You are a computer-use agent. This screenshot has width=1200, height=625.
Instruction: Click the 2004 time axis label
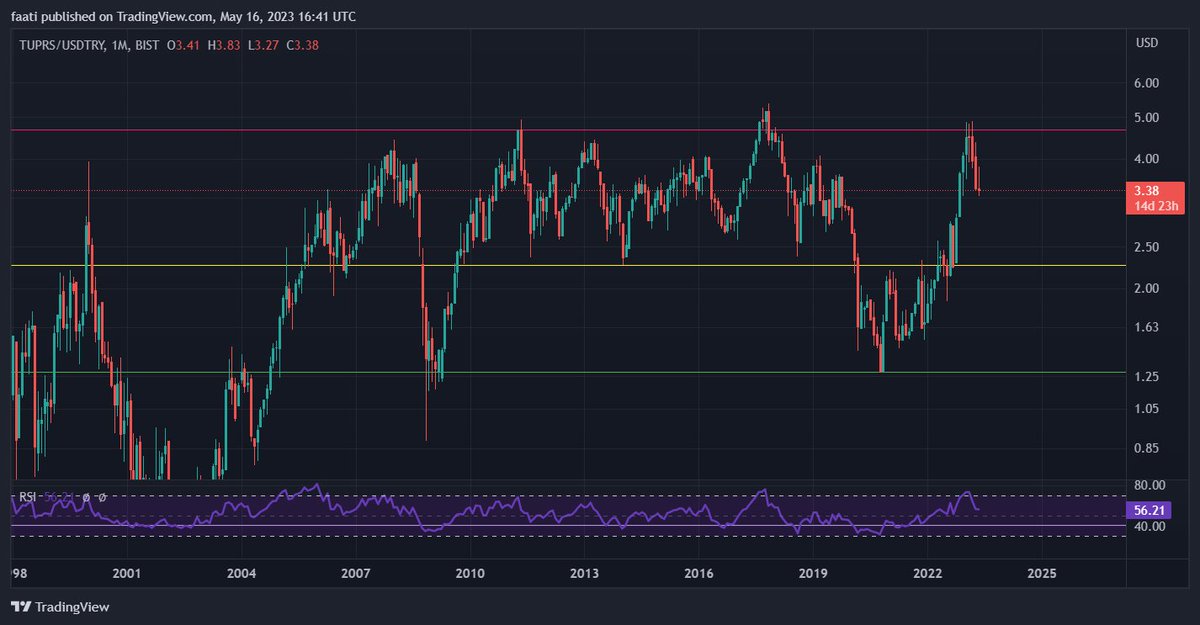coord(241,573)
